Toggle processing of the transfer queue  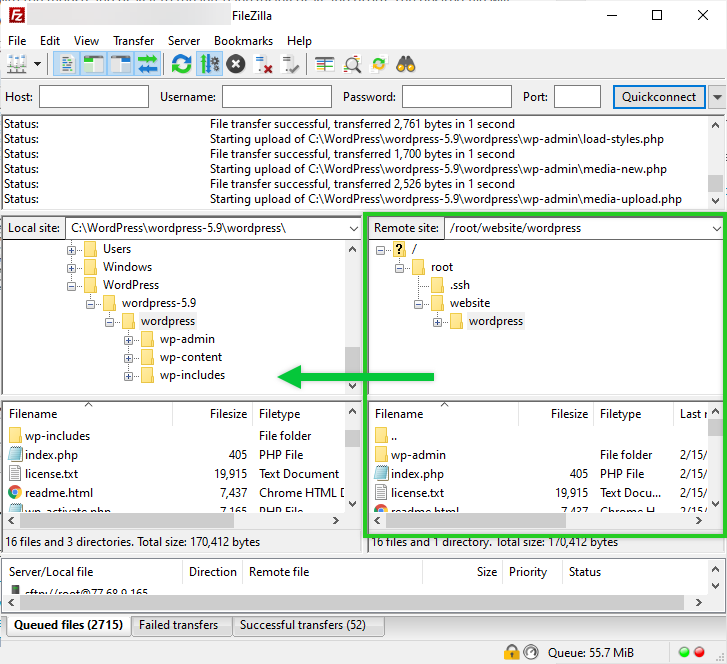209,65
